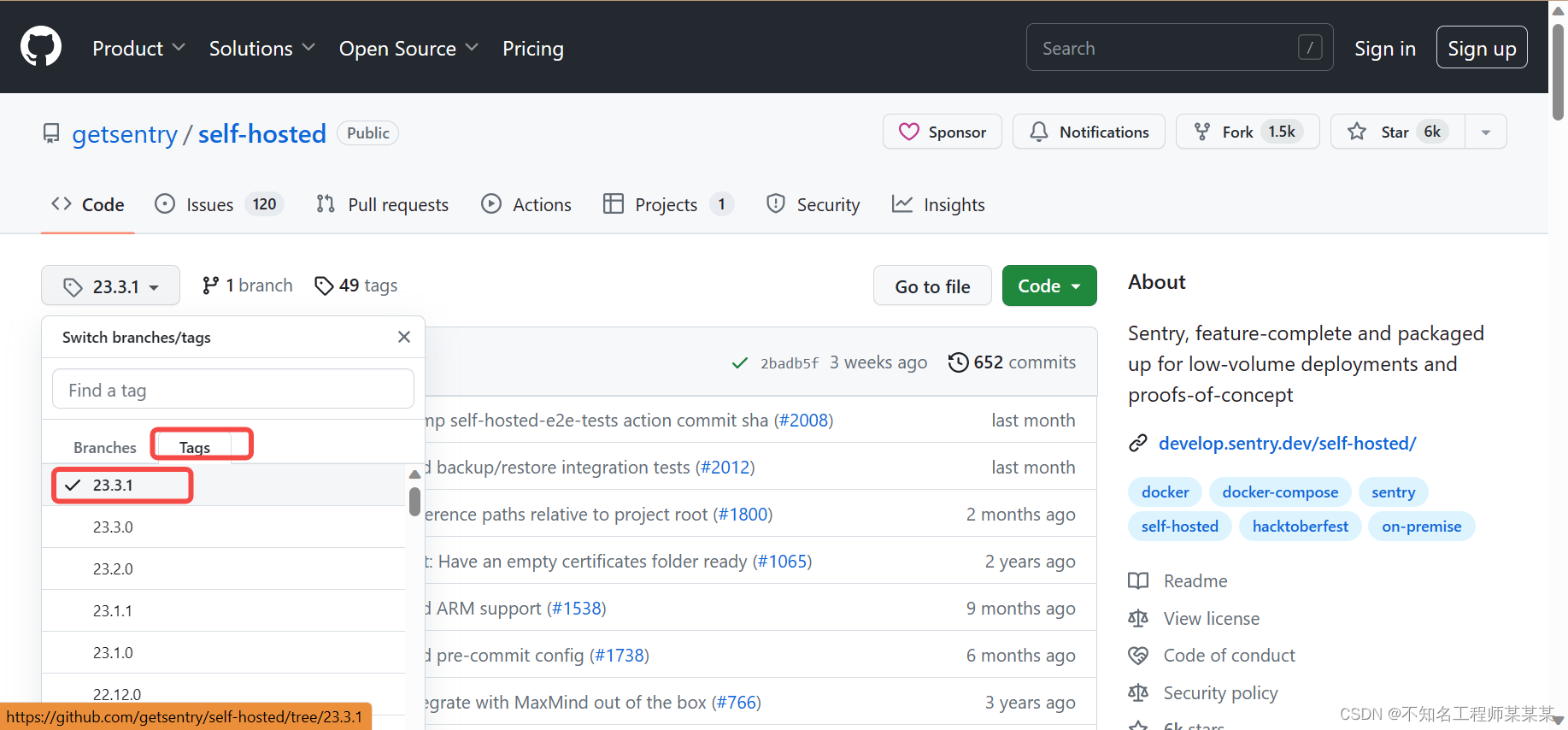Open the View license link
This screenshot has height=730, width=1568.
[x=1194, y=618]
